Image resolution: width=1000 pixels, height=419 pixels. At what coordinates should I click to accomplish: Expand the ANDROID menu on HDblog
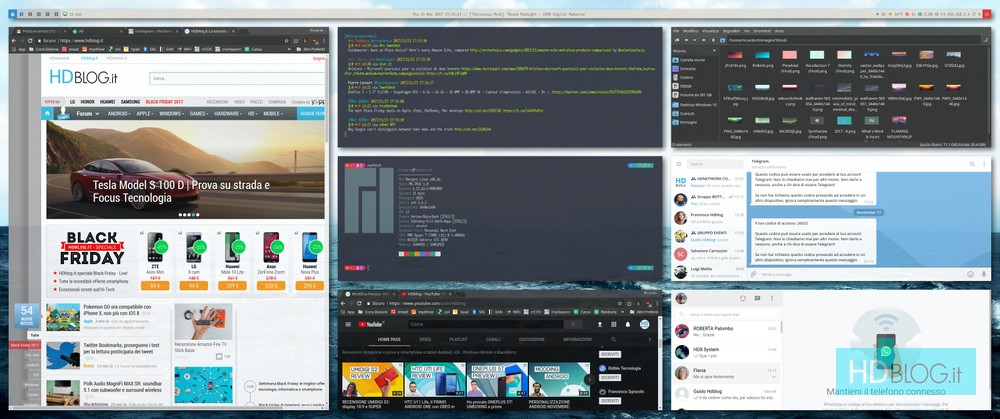tap(120, 114)
